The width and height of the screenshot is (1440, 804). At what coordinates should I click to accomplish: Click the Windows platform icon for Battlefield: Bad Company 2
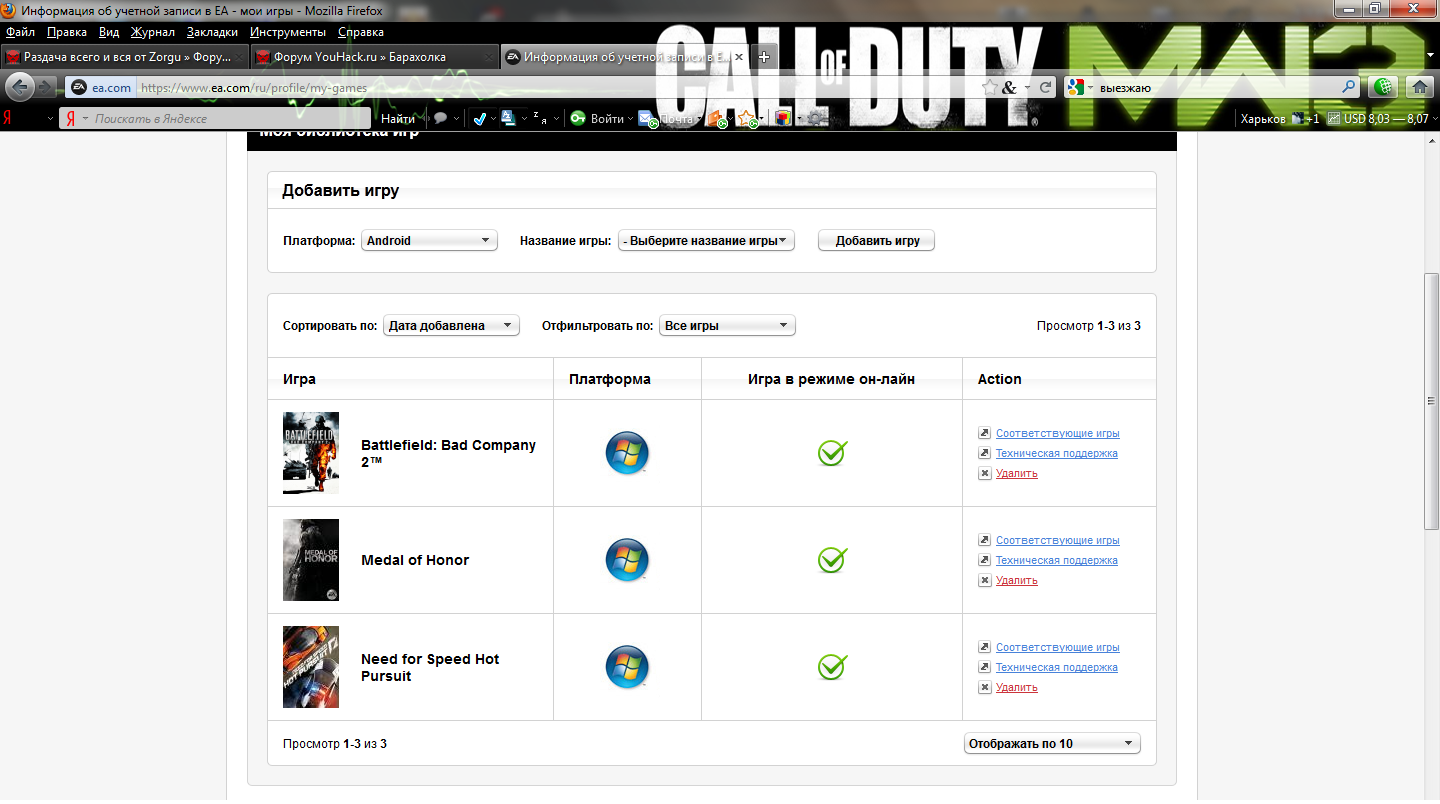pyautogui.click(x=627, y=453)
